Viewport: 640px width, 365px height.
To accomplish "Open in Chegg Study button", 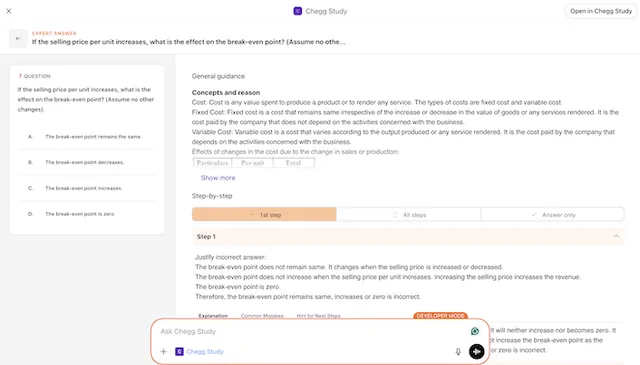I will (x=601, y=11).
